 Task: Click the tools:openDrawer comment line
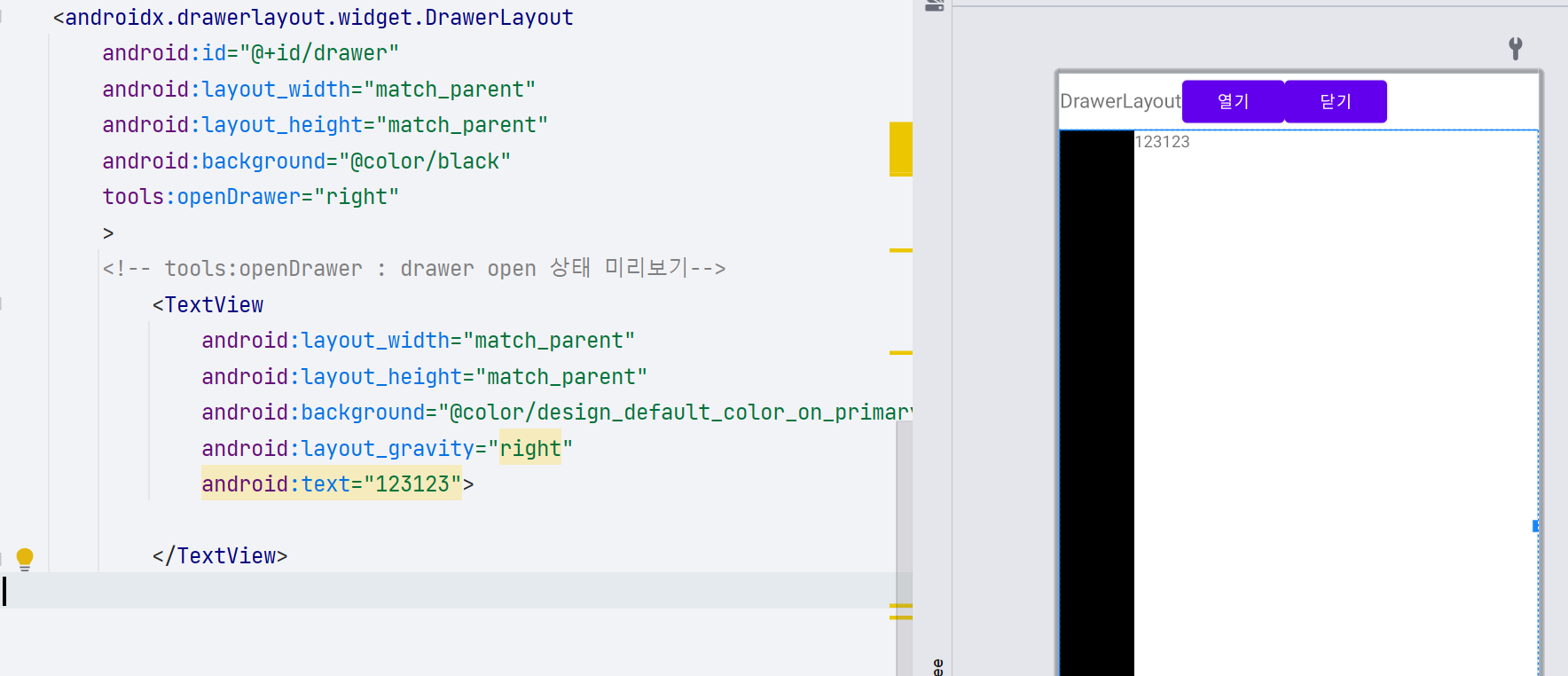click(414, 268)
